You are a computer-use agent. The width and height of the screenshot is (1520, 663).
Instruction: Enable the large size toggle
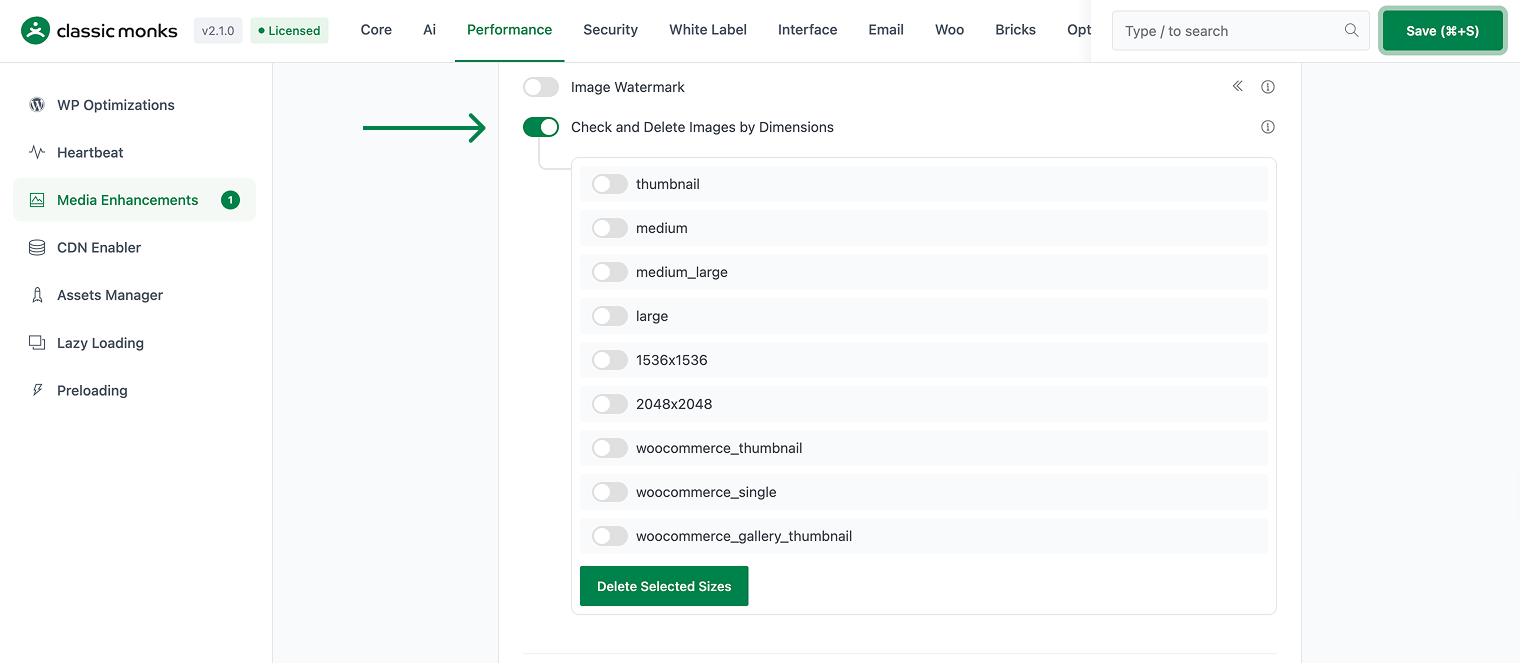[610, 316]
